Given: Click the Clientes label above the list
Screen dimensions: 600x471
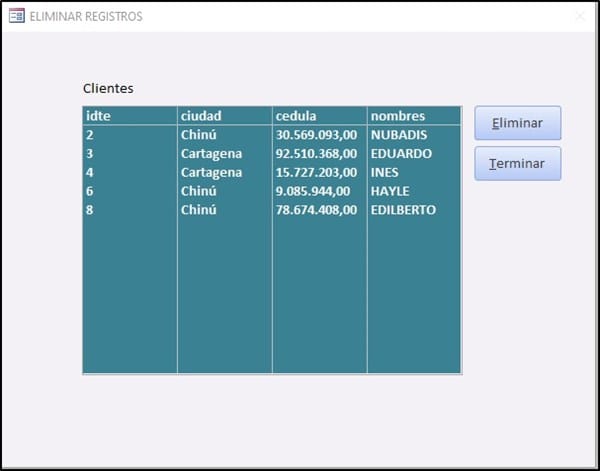Looking at the screenshot, I should 108,88.
